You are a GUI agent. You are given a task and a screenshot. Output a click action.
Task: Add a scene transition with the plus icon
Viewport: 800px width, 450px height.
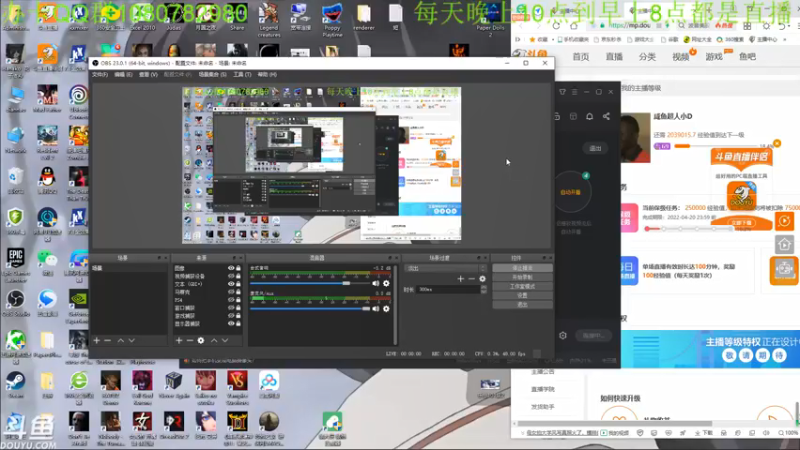(x=461, y=279)
